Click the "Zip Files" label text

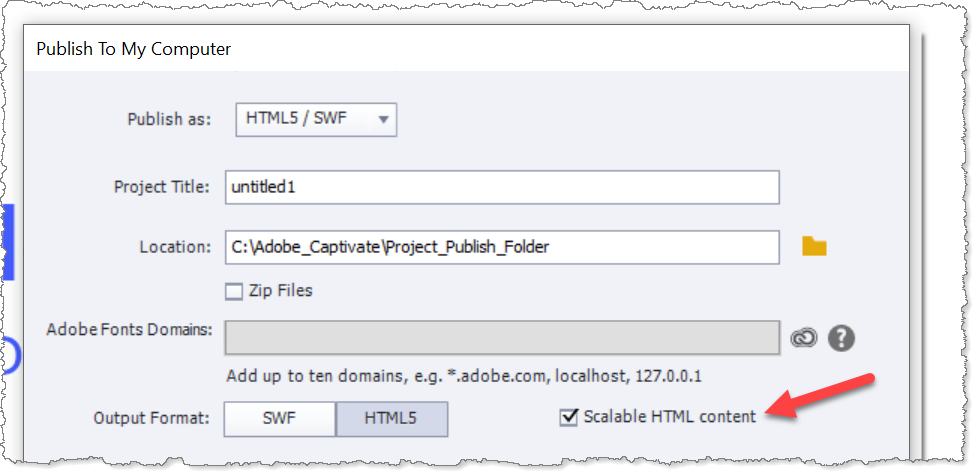point(280,291)
